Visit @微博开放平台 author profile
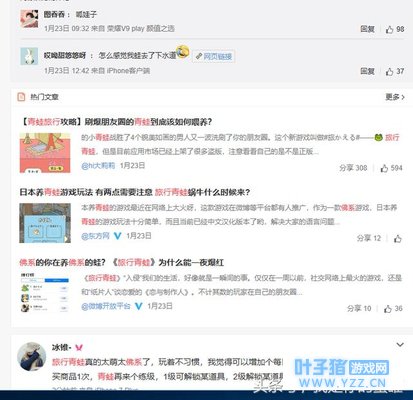Screen dimensions: 413x400 point(106,306)
